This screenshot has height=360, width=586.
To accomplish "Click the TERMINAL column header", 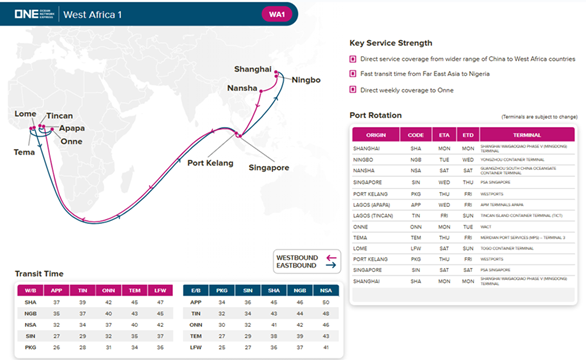I will [527, 135].
